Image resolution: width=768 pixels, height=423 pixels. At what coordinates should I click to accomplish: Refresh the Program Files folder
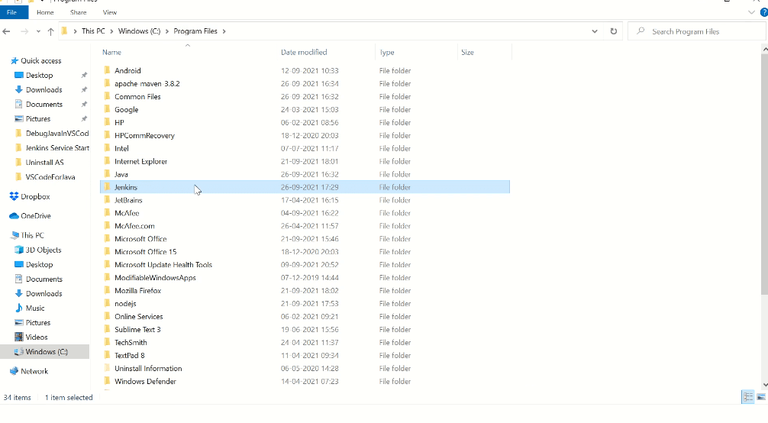[613, 31]
